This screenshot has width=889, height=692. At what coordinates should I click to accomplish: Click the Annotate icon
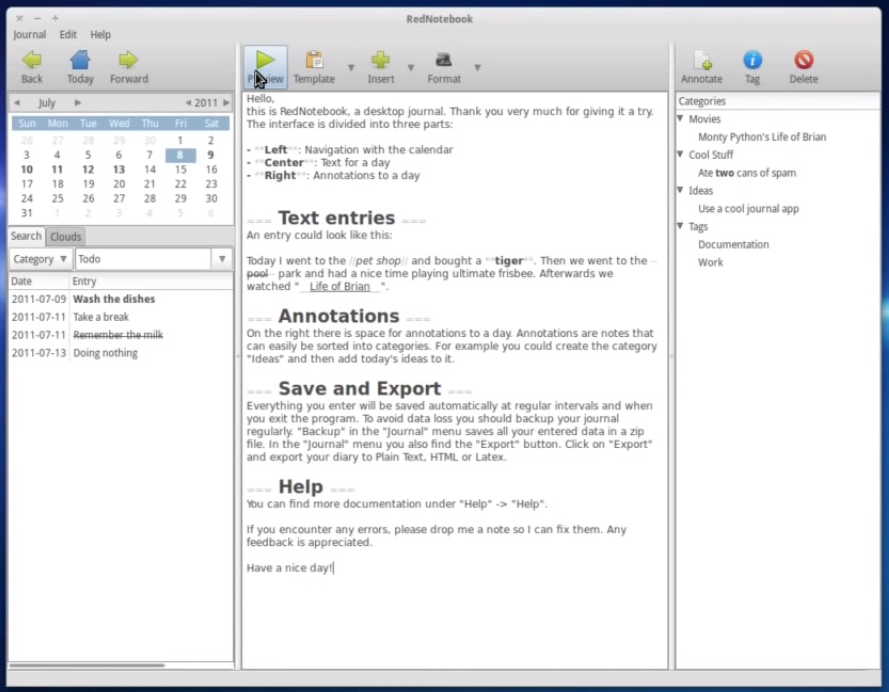pos(702,62)
